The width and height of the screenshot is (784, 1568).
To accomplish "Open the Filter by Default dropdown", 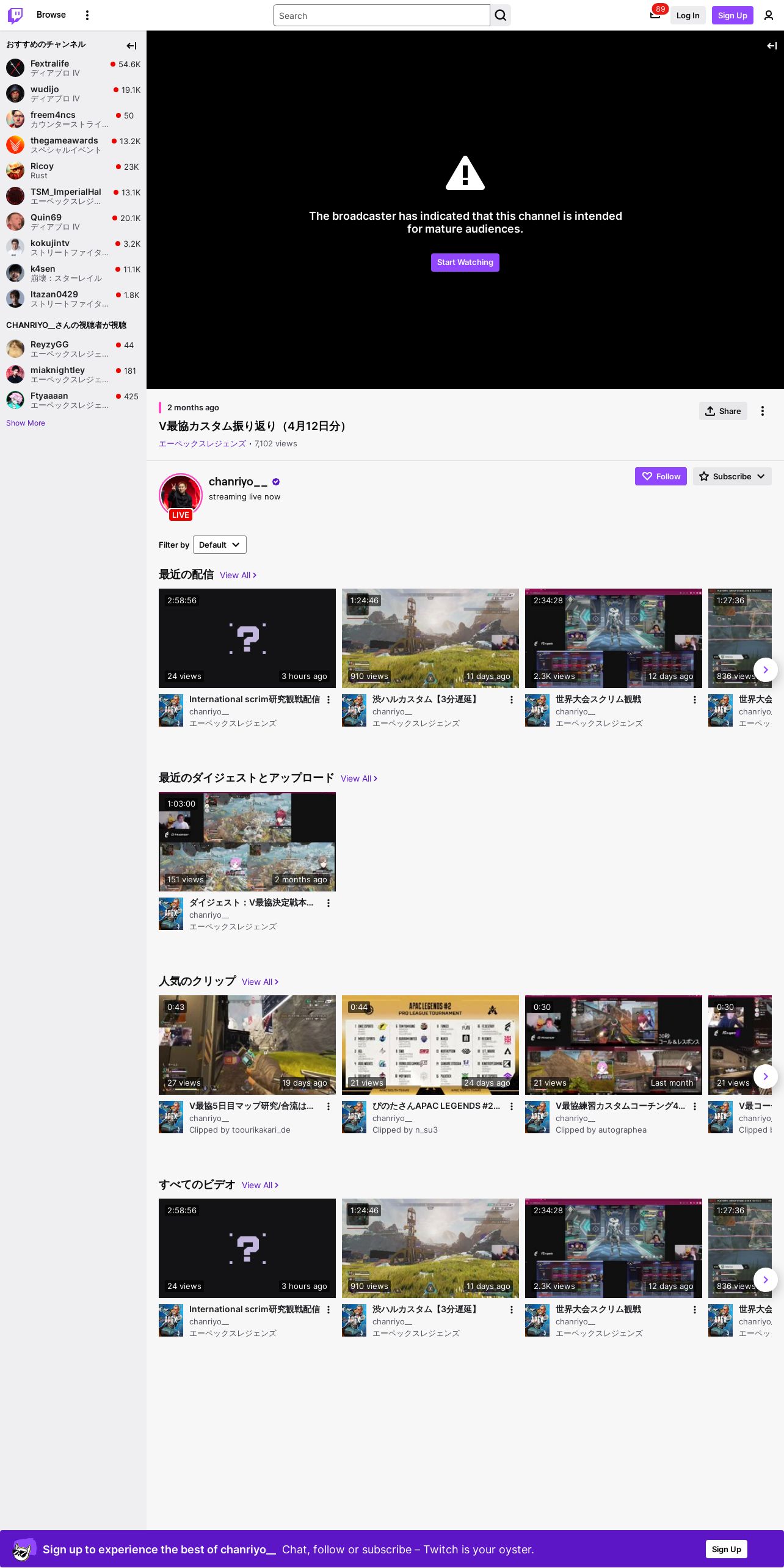I will [x=220, y=545].
